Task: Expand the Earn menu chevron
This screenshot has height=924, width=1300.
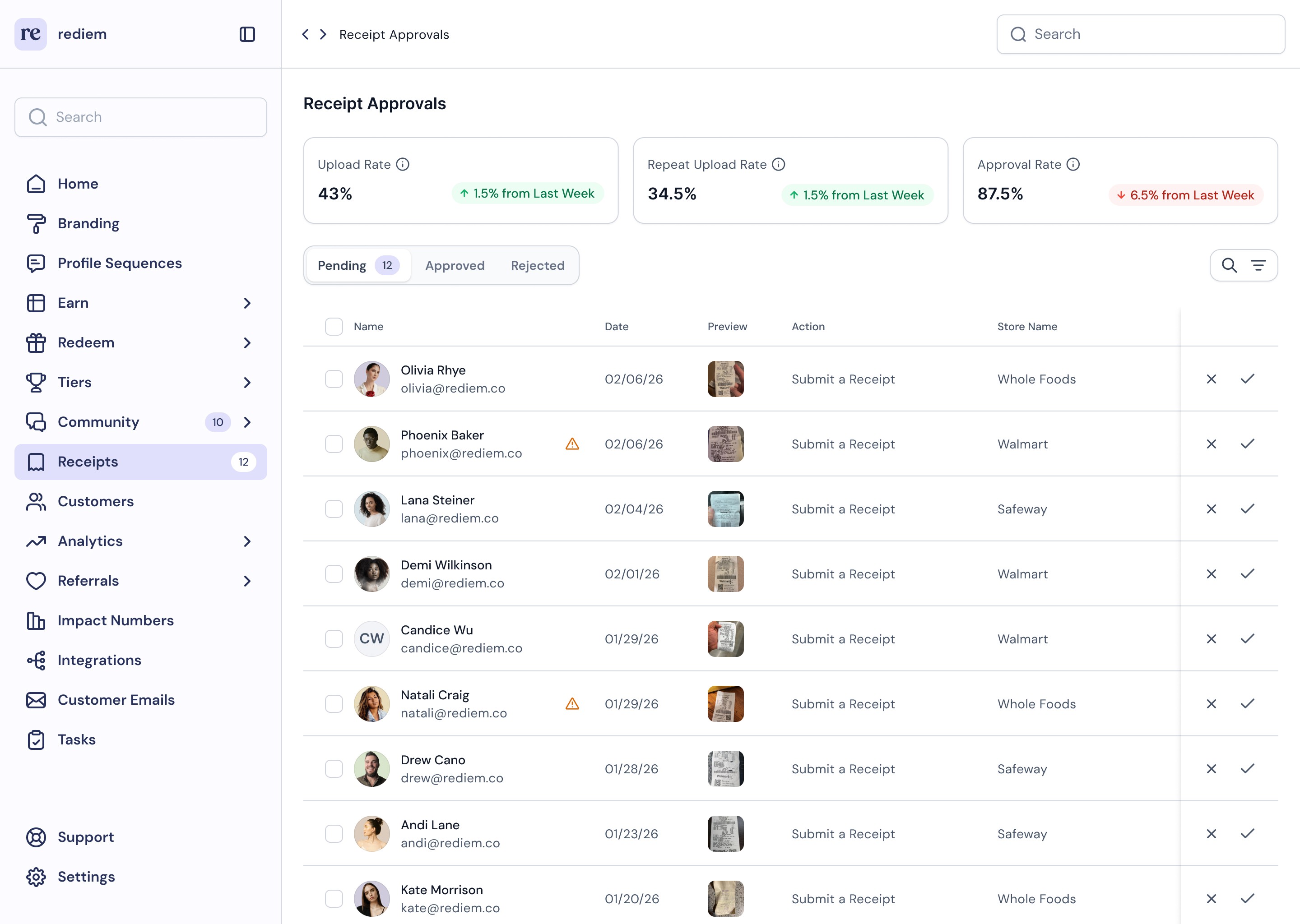Action: click(247, 303)
